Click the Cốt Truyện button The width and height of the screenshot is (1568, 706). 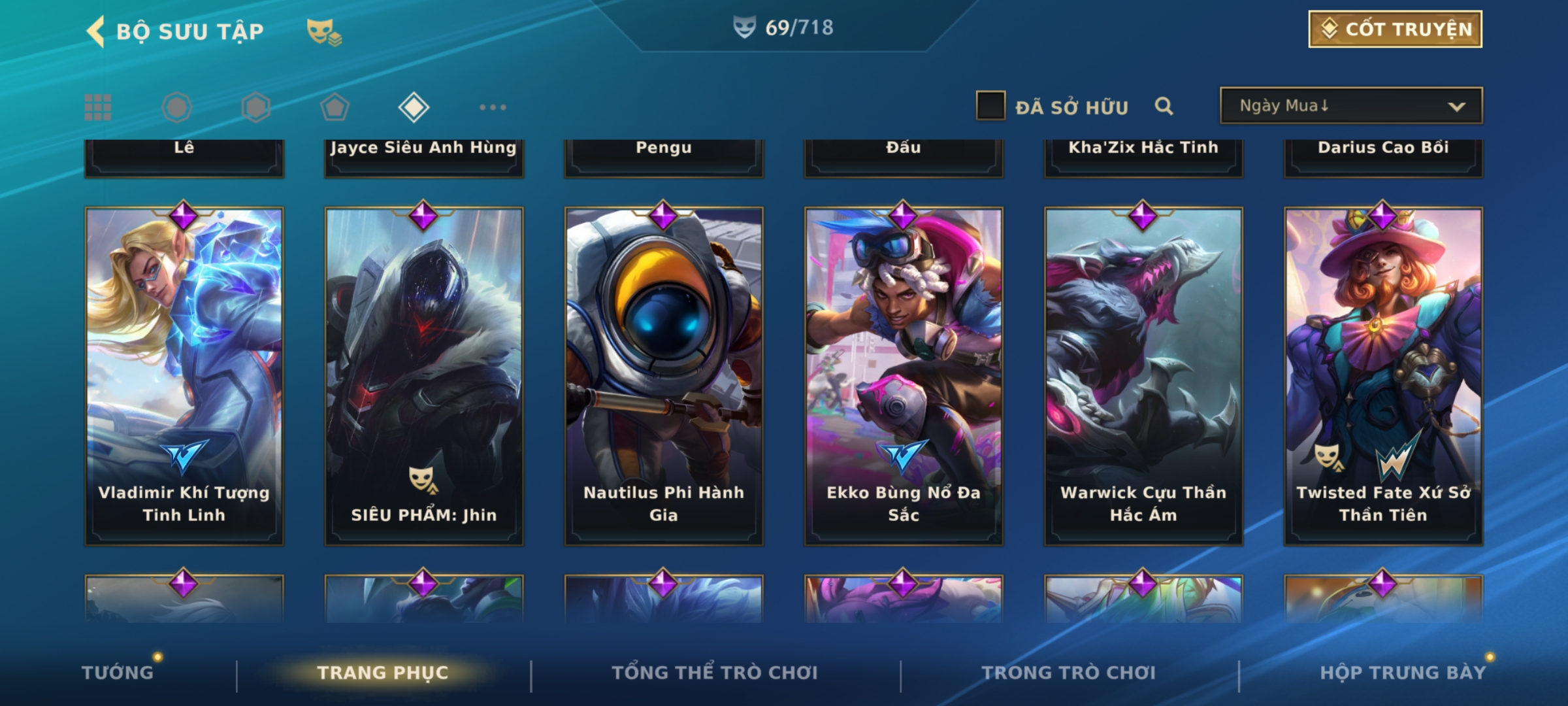[x=1395, y=29]
